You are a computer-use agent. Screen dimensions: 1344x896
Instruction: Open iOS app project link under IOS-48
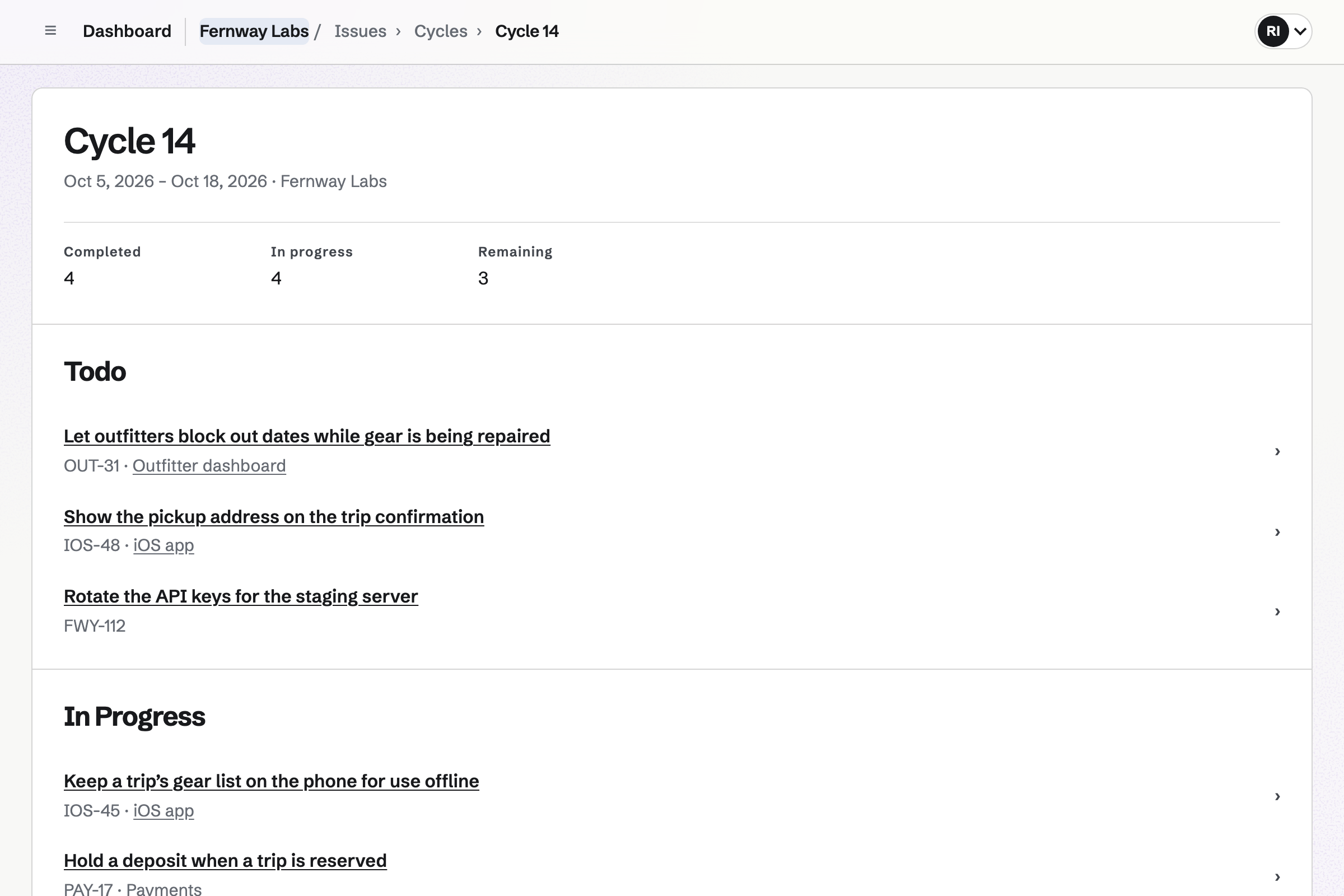(x=164, y=545)
